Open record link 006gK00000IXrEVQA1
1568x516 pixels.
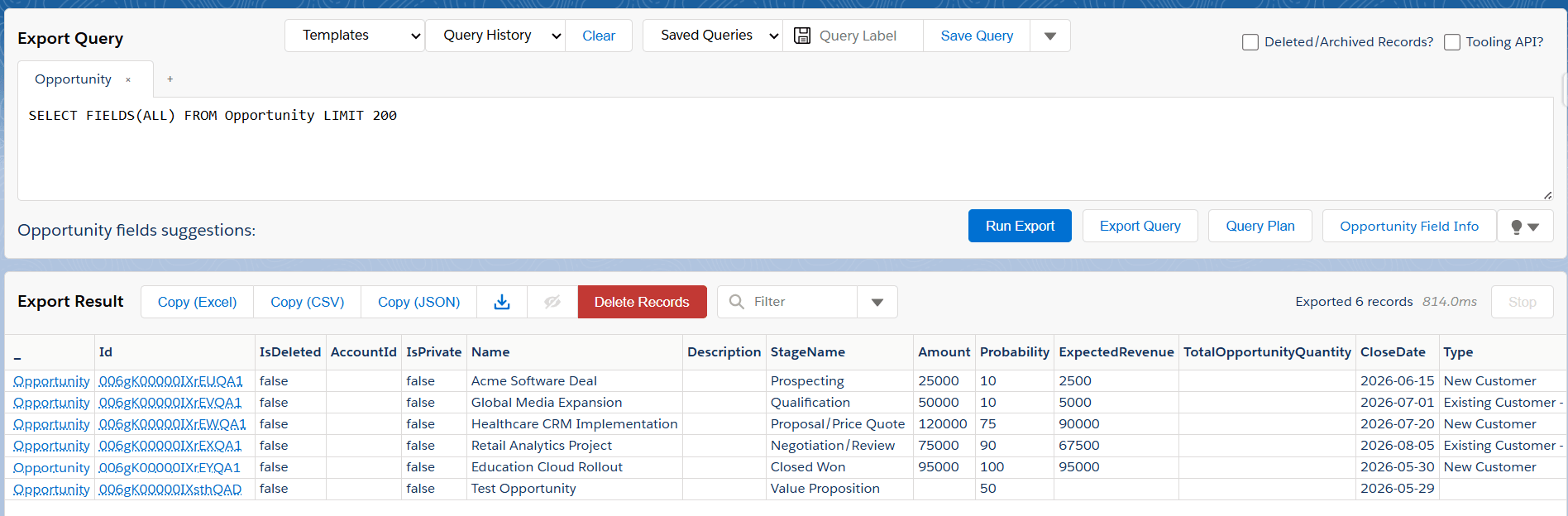[x=170, y=403]
